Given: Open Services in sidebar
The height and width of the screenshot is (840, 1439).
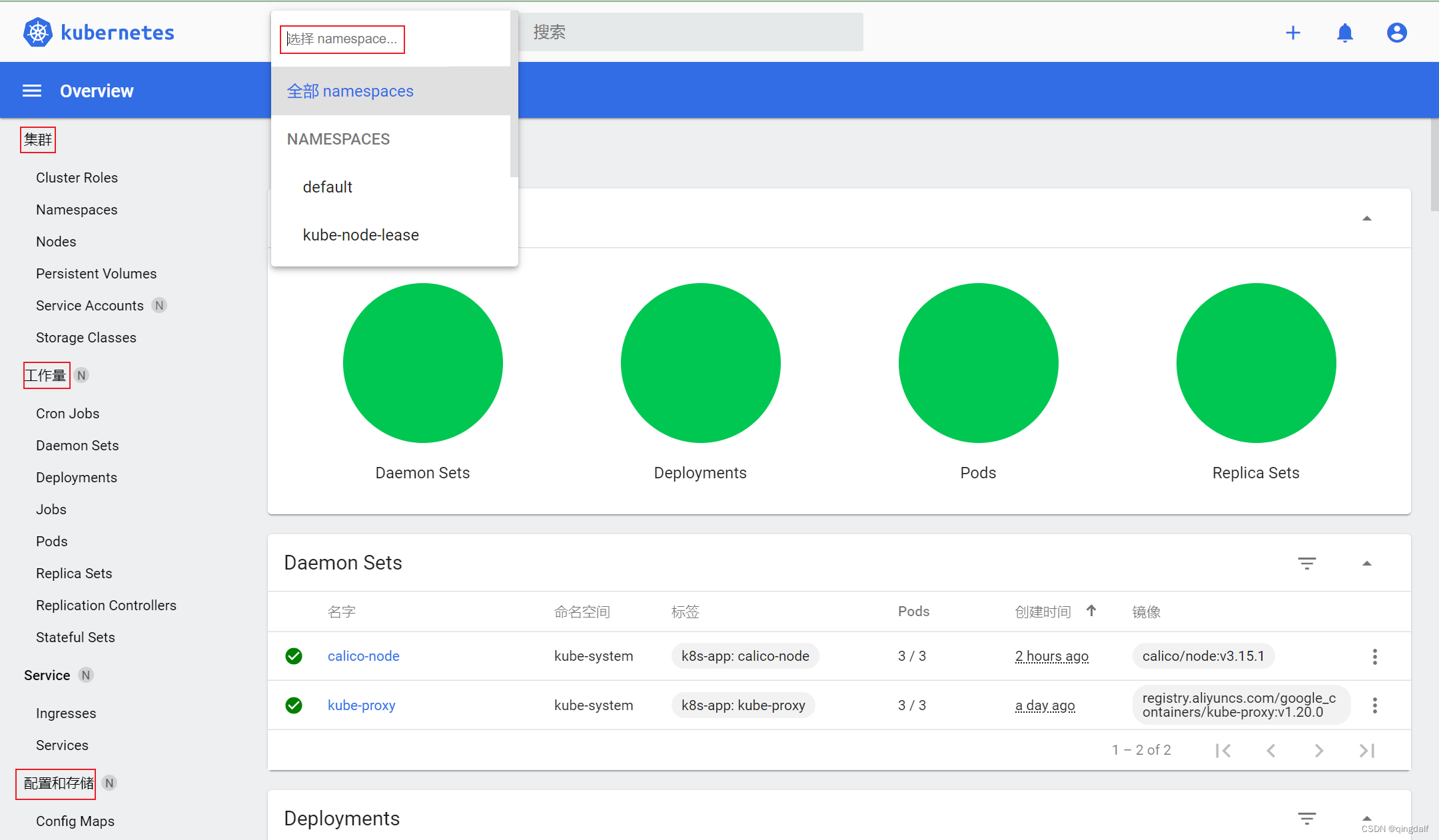Looking at the screenshot, I should pos(62,745).
